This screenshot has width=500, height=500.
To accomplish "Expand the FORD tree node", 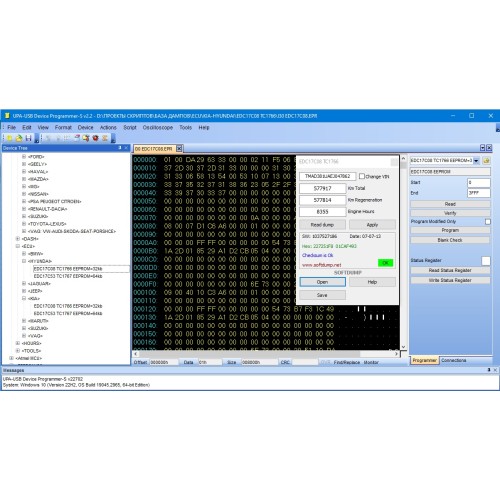I will 24,156.
